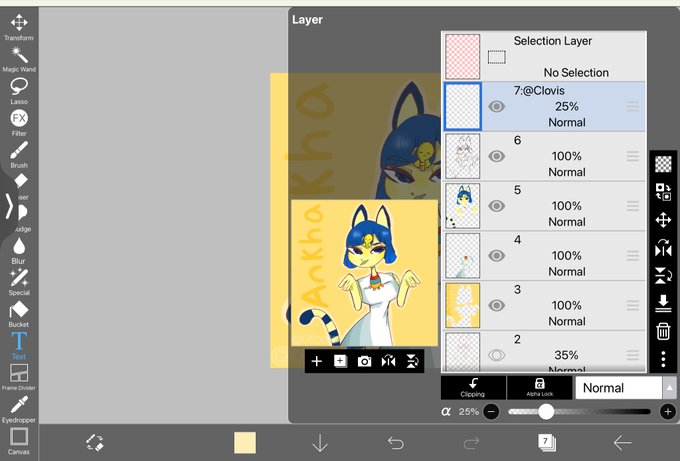Click the reorder handle of layer 4
680x461 pixels.
(633, 255)
